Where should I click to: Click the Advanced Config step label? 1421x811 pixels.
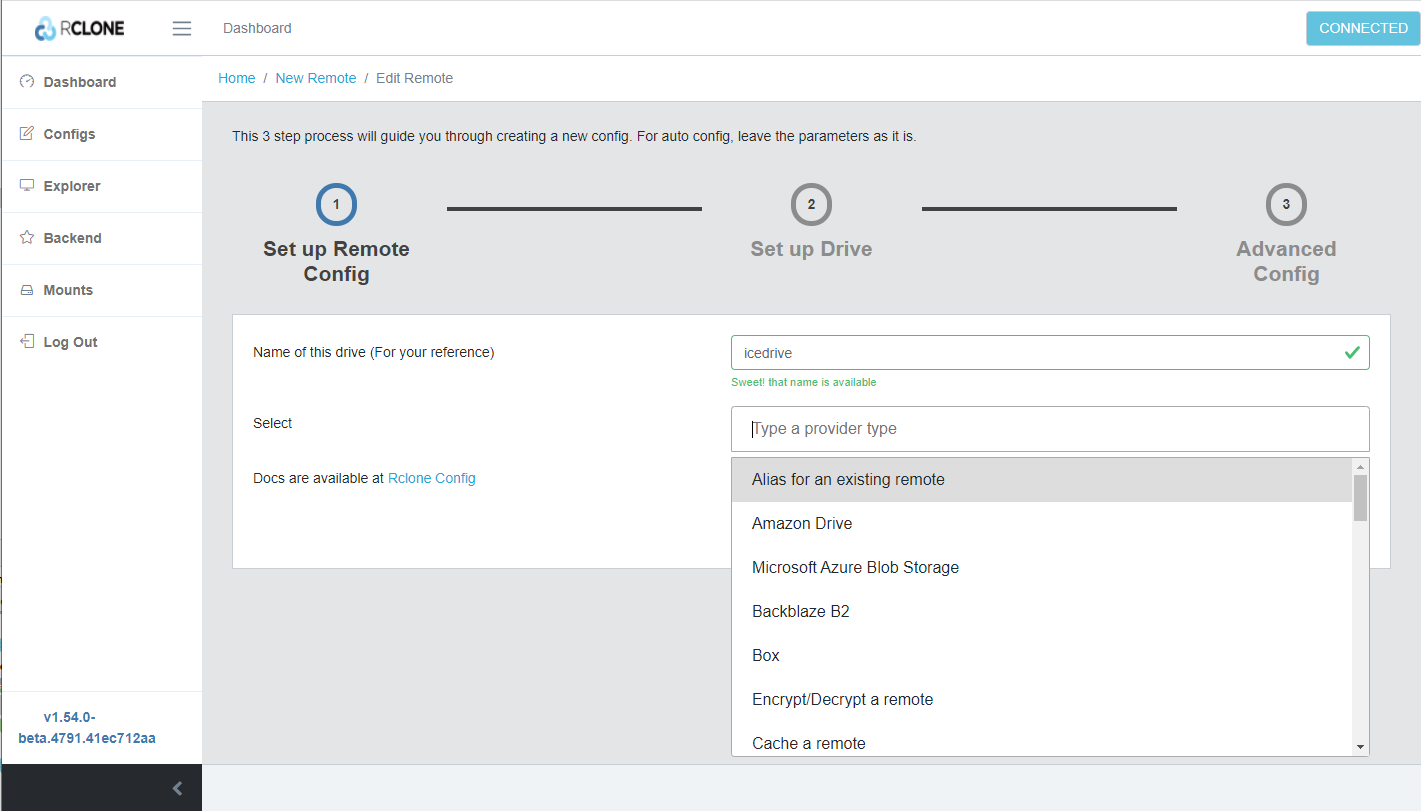point(1286,261)
